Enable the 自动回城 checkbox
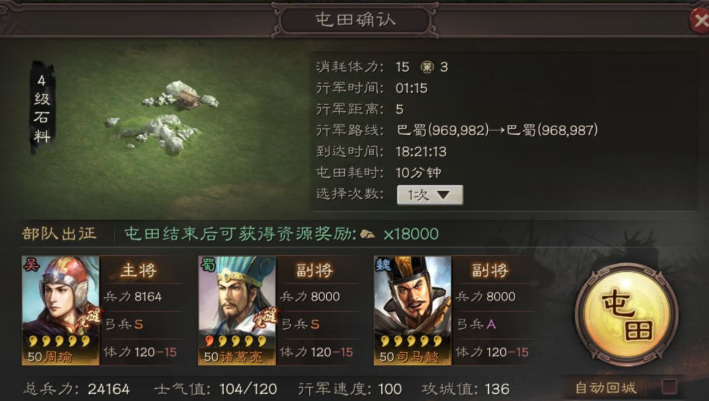The height and width of the screenshot is (401, 709). (669, 387)
